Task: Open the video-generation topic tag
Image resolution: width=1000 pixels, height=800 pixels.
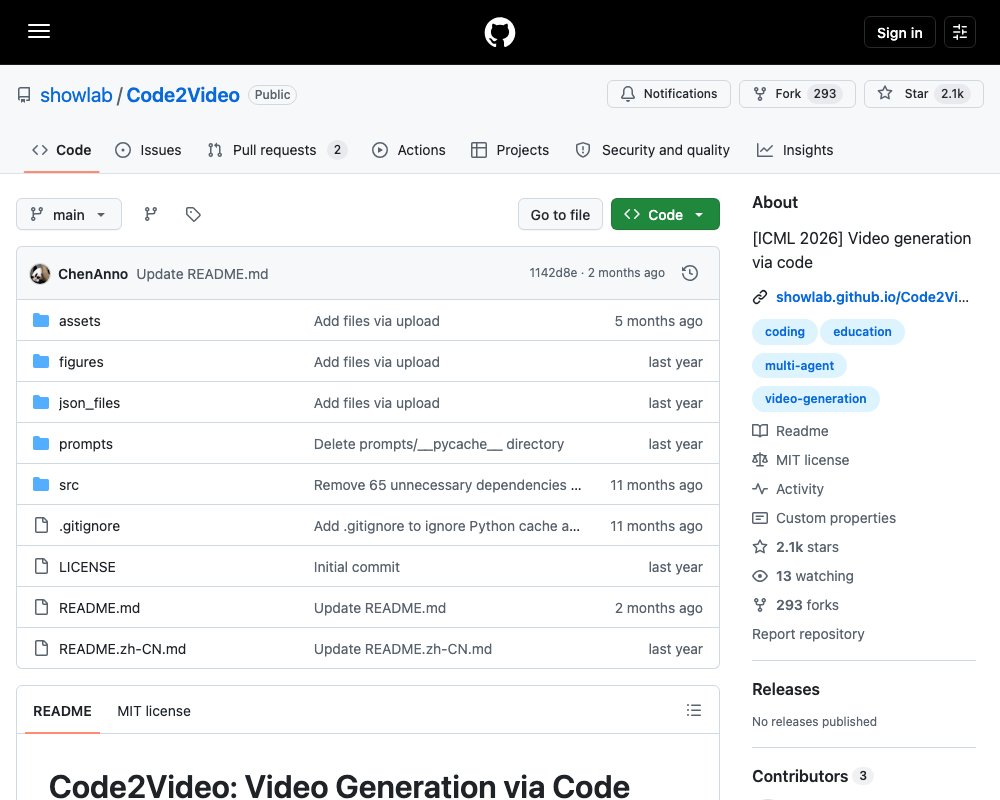Action: click(x=816, y=399)
